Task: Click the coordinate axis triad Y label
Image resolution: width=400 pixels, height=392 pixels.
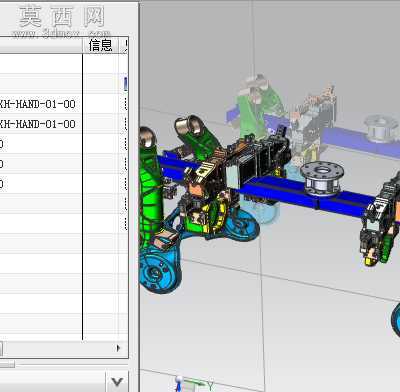Action: [x=210, y=386]
